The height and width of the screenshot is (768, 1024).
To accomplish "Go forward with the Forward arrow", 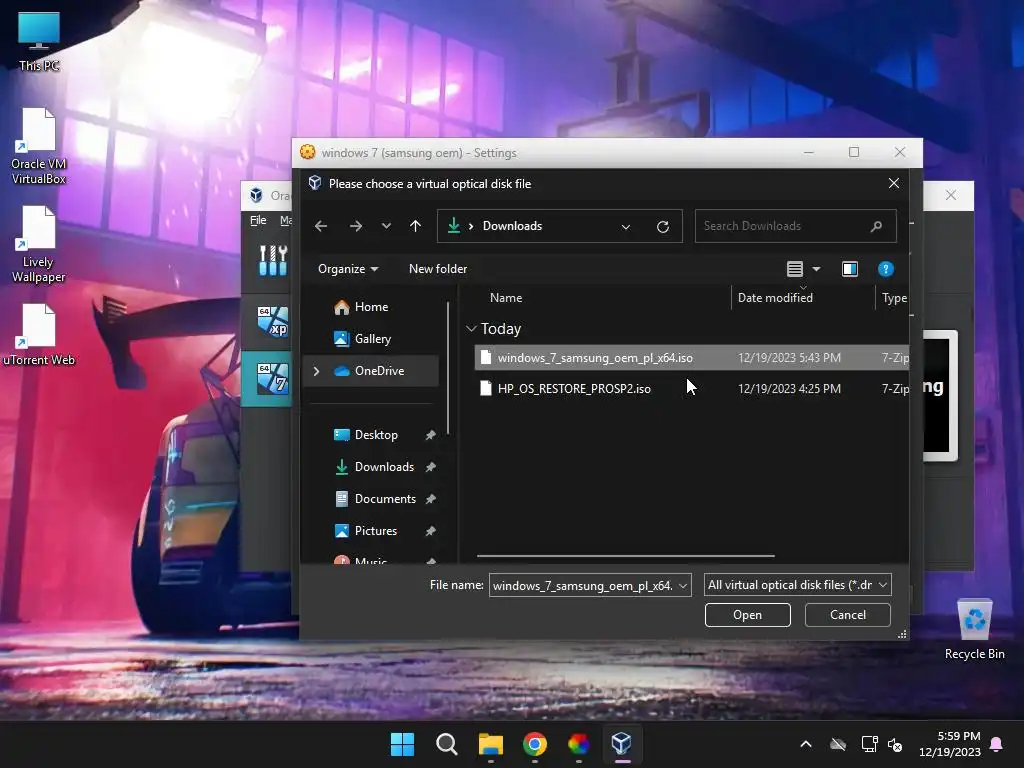I will [x=355, y=226].
